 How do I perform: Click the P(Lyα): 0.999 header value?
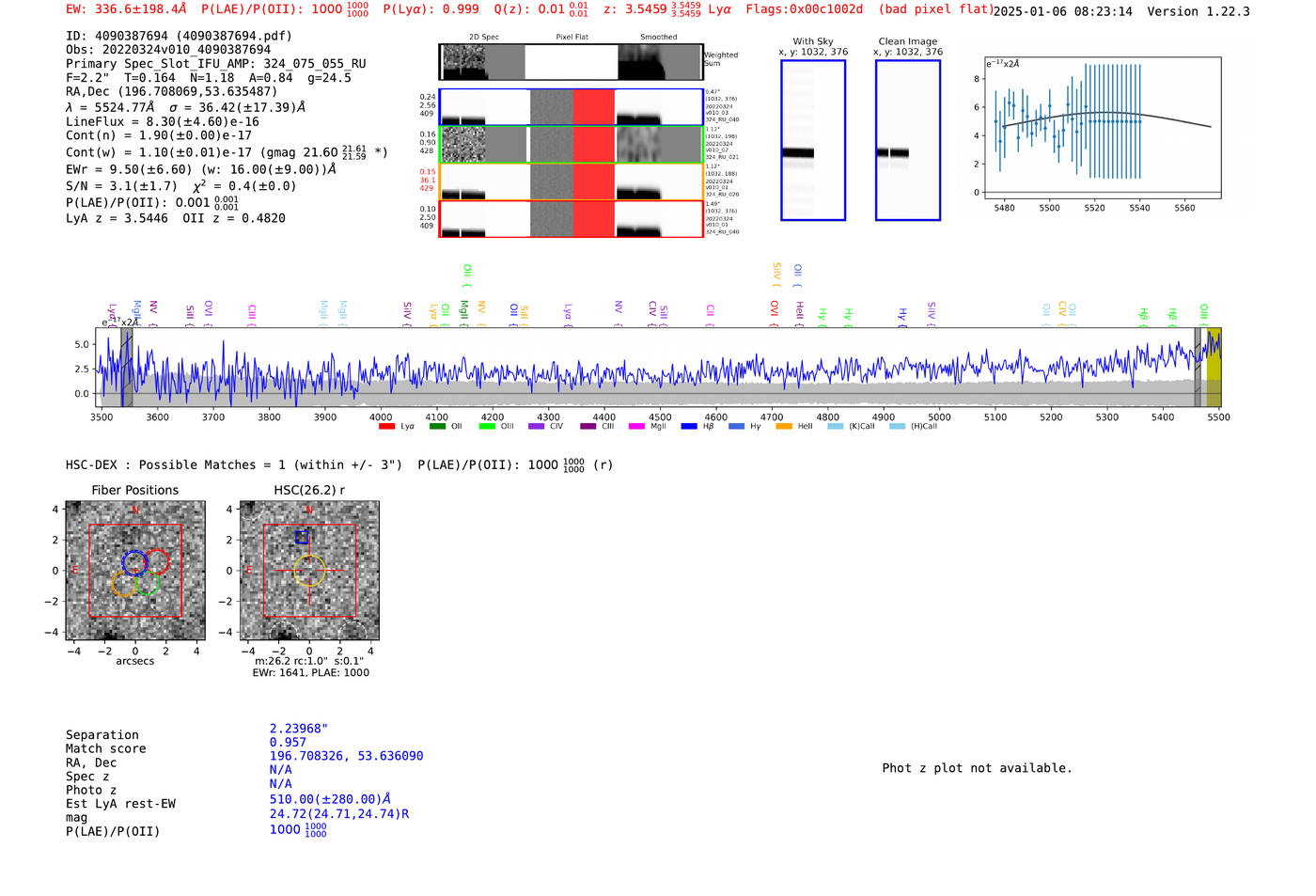click(x=431, y=9)
